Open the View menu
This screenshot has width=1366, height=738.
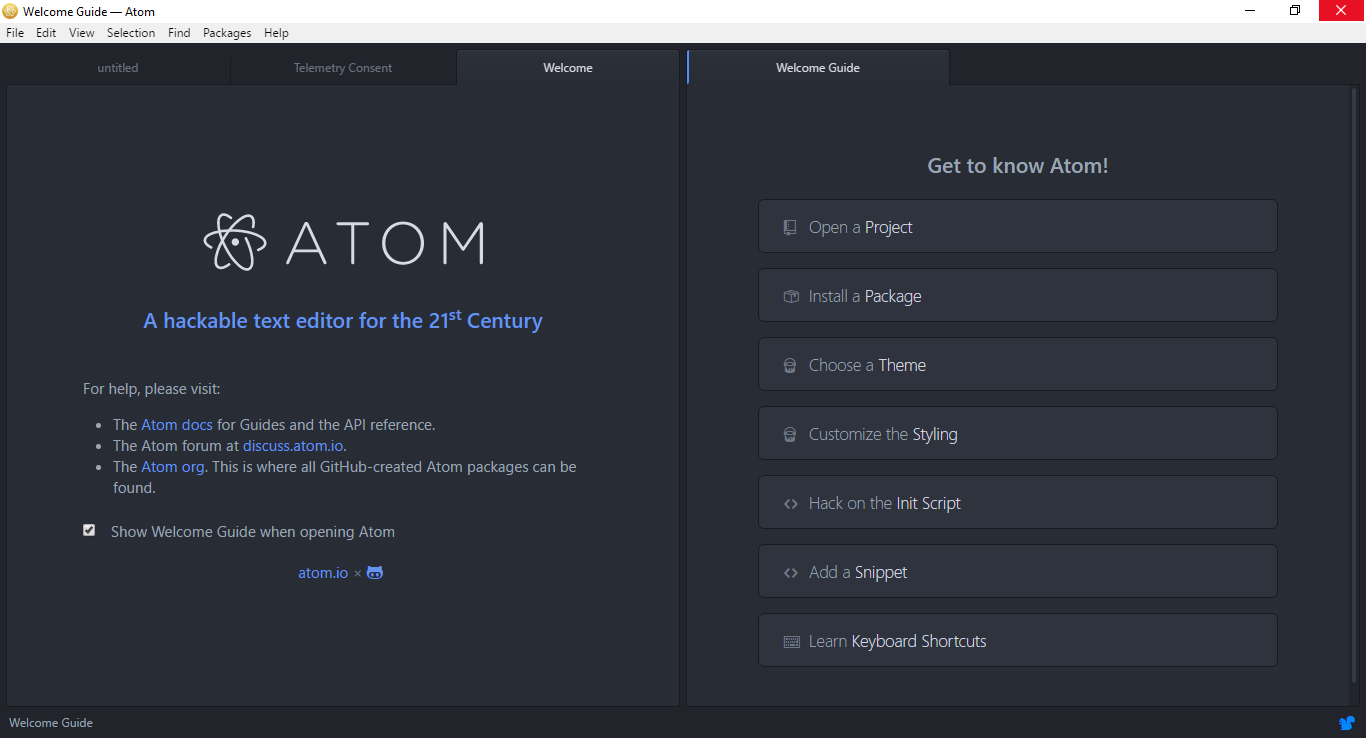tap(82, 33)
